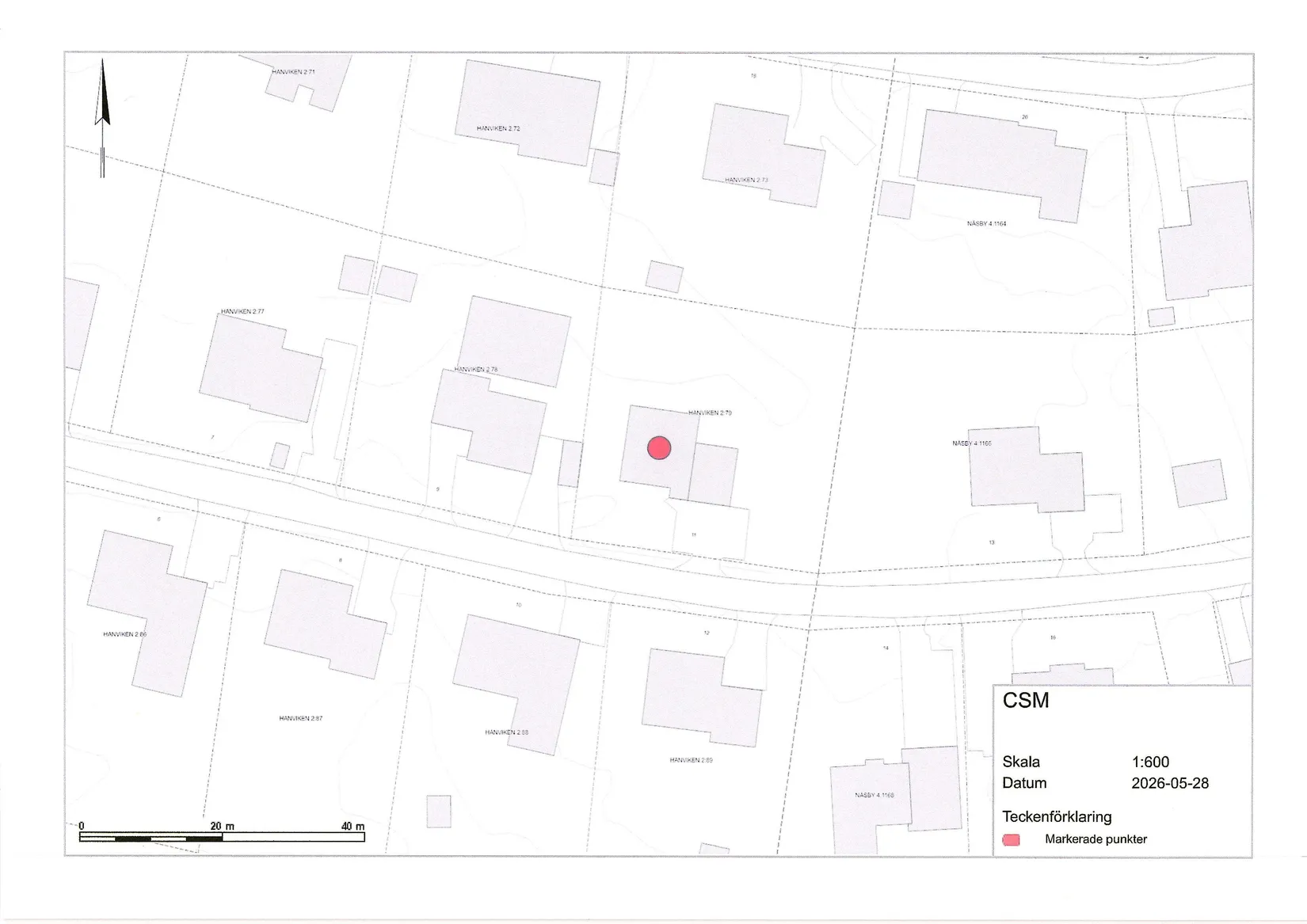Click house number 20 above NÄSBY 4:1164 building
The height and width of the screenshot is (924, 1307).
(1024, 117)
